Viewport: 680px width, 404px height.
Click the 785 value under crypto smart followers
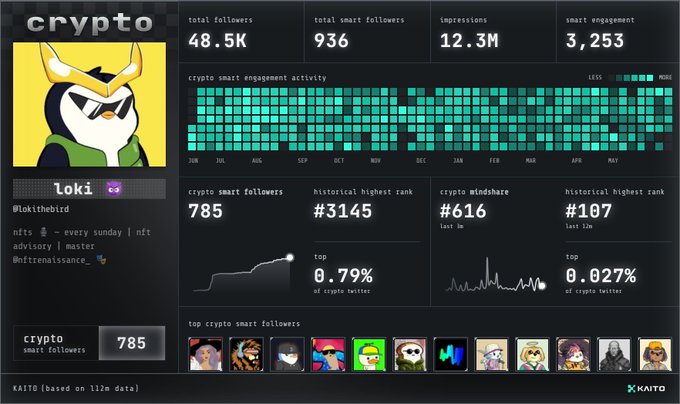(x=205, y=211)
